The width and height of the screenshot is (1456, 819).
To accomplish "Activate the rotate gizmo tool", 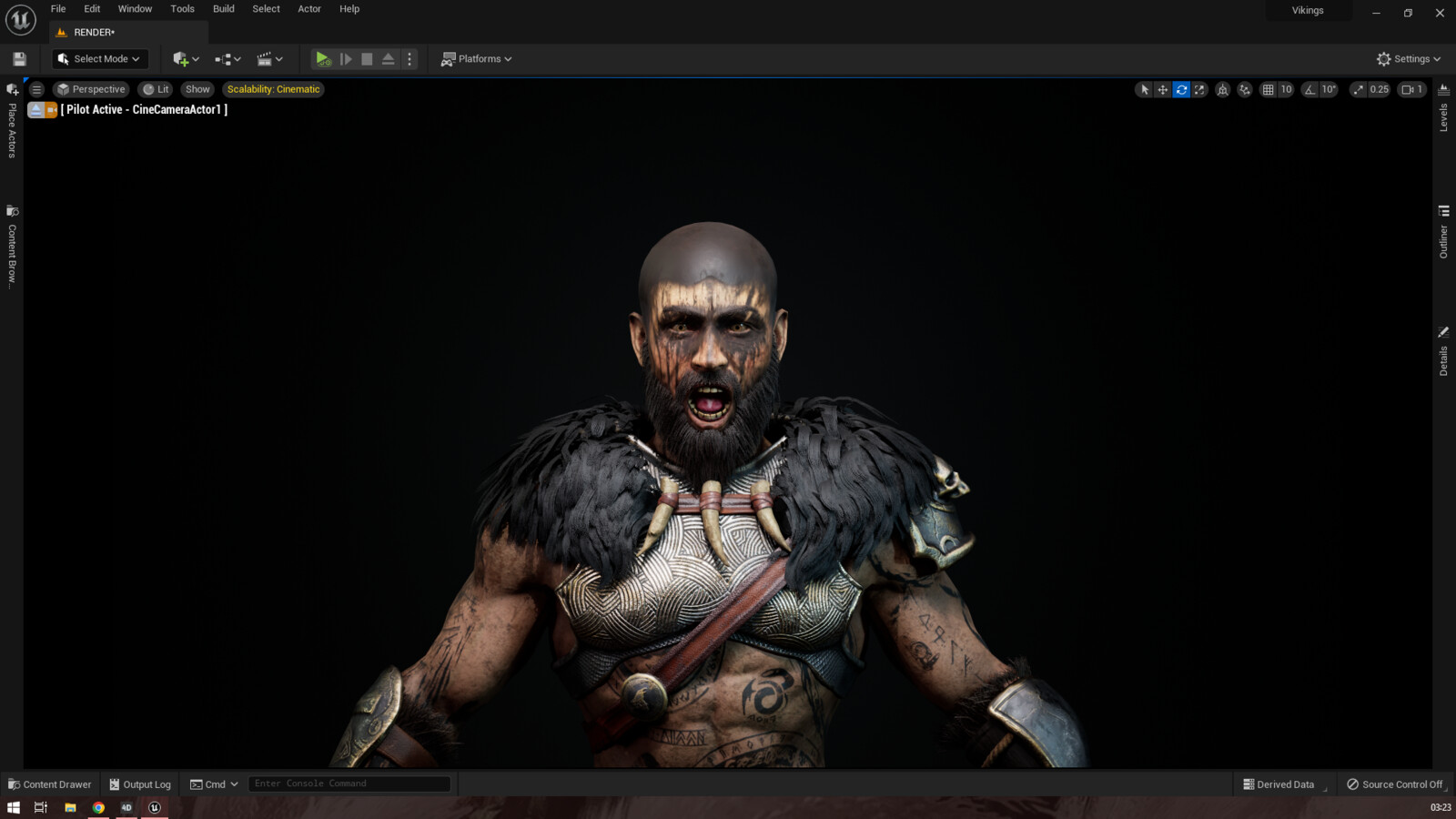I will click(1181, 89).
